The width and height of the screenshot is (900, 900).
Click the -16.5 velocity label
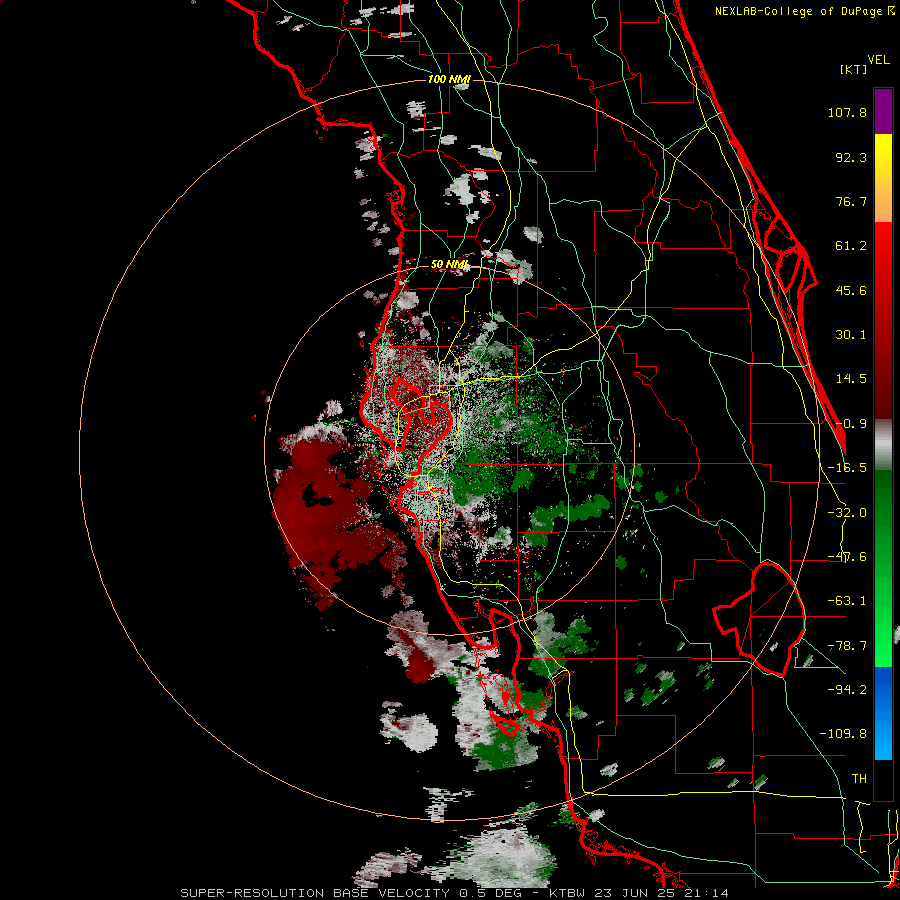[847, 468]
